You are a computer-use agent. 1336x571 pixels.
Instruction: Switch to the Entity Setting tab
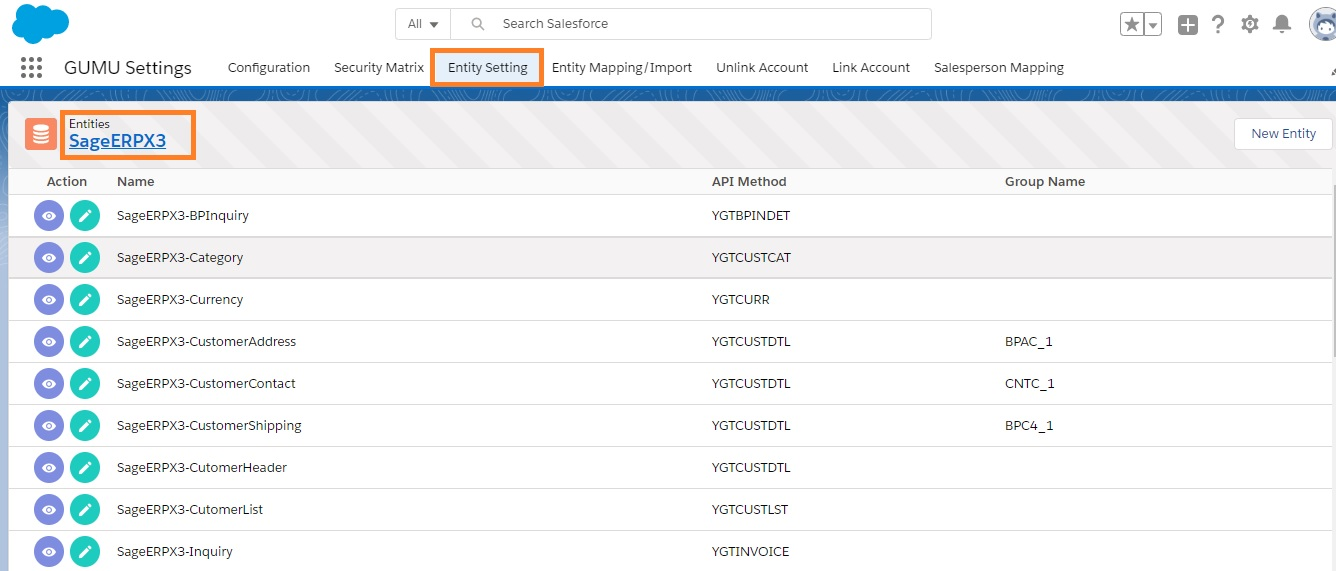coord(488,67)
